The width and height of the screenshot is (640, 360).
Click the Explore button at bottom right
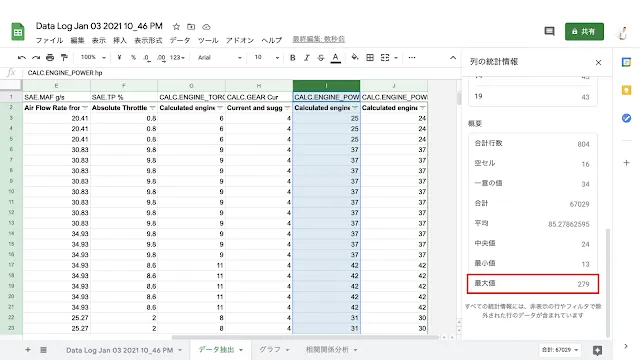click(x=597, y=350)
